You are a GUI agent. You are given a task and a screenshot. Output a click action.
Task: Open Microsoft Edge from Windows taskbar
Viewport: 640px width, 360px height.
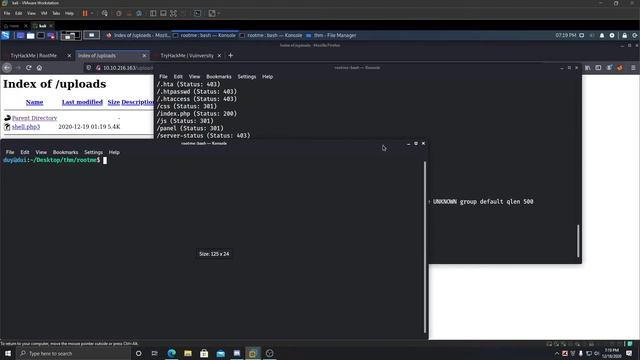(172, 353)
